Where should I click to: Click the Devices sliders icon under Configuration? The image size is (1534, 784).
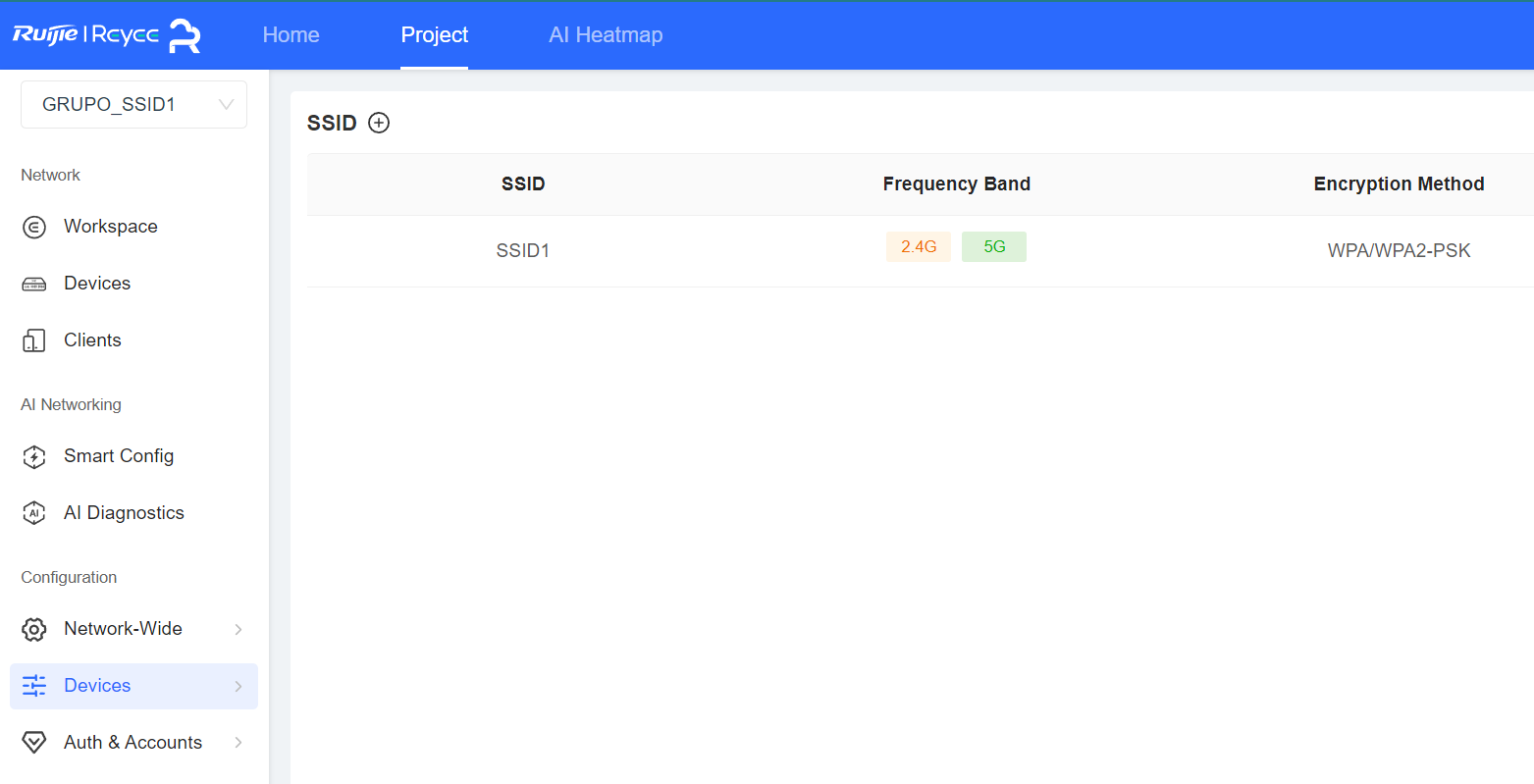[x=34, y=686]
